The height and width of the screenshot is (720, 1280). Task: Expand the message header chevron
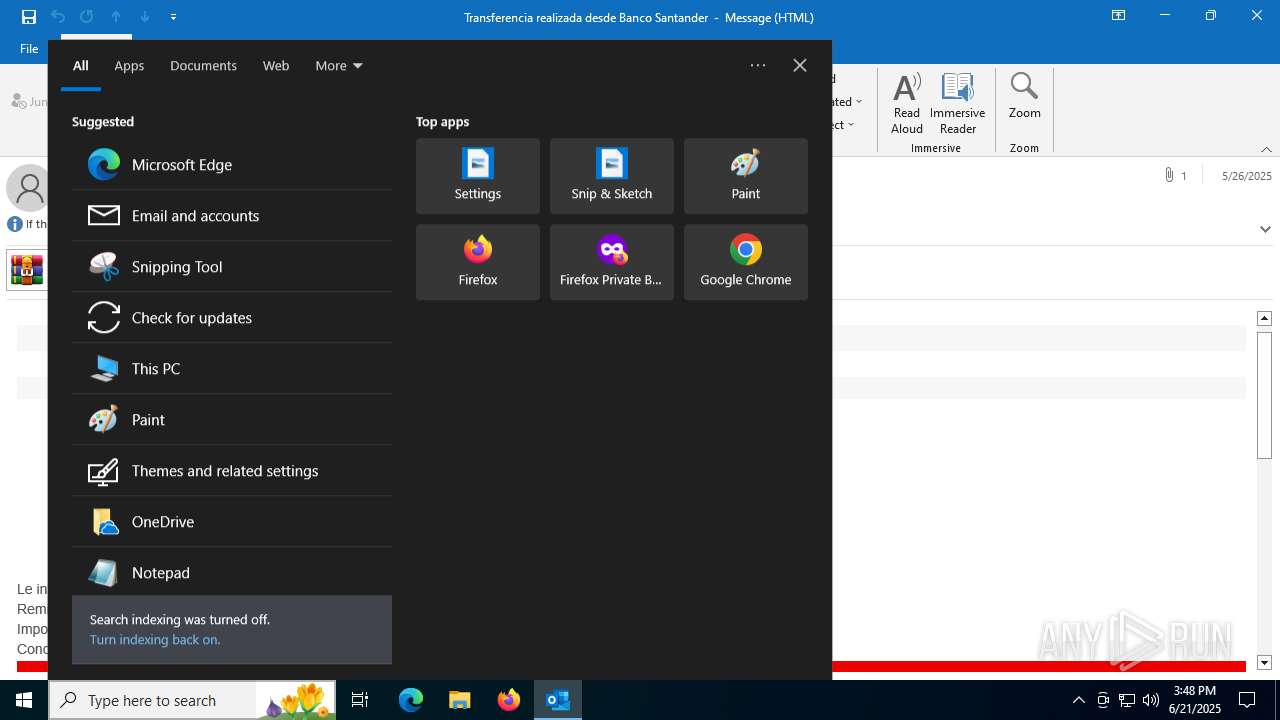(1265, 229)
